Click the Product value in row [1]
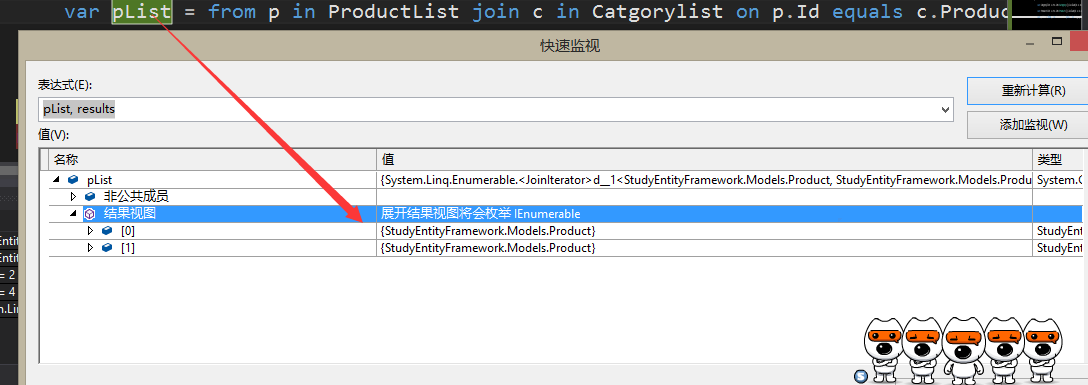 click(x=488, y=248)
